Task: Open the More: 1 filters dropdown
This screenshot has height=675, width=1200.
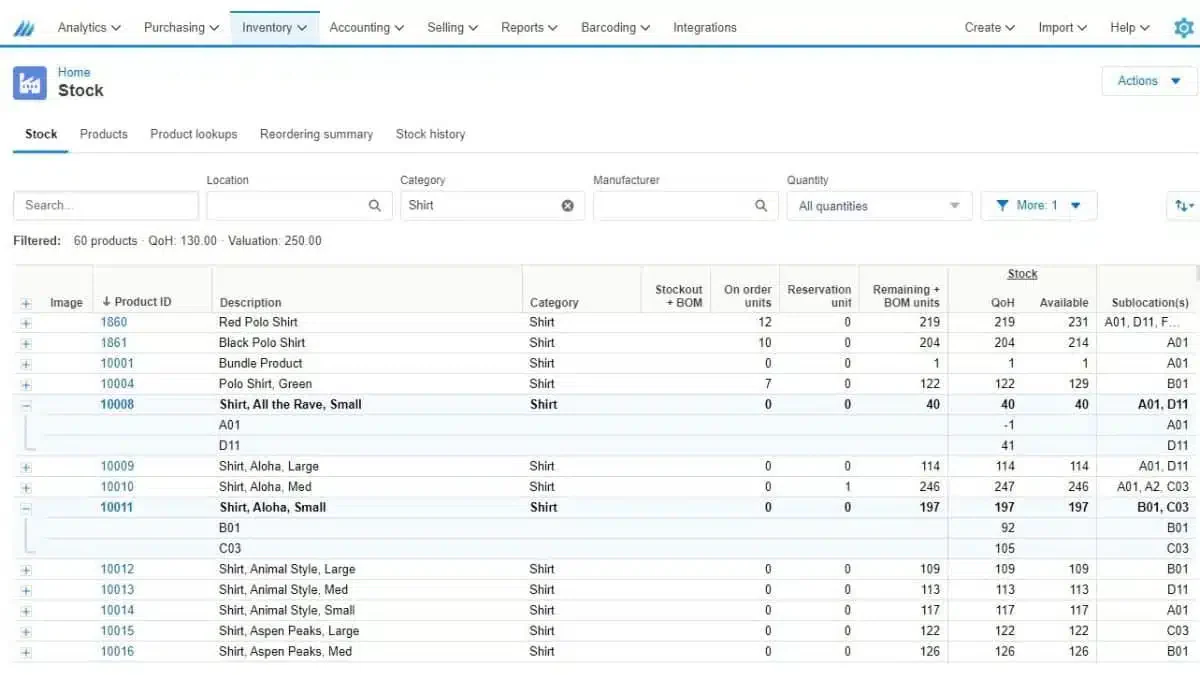Action: pyautogui.click(x=1039, y=206)
